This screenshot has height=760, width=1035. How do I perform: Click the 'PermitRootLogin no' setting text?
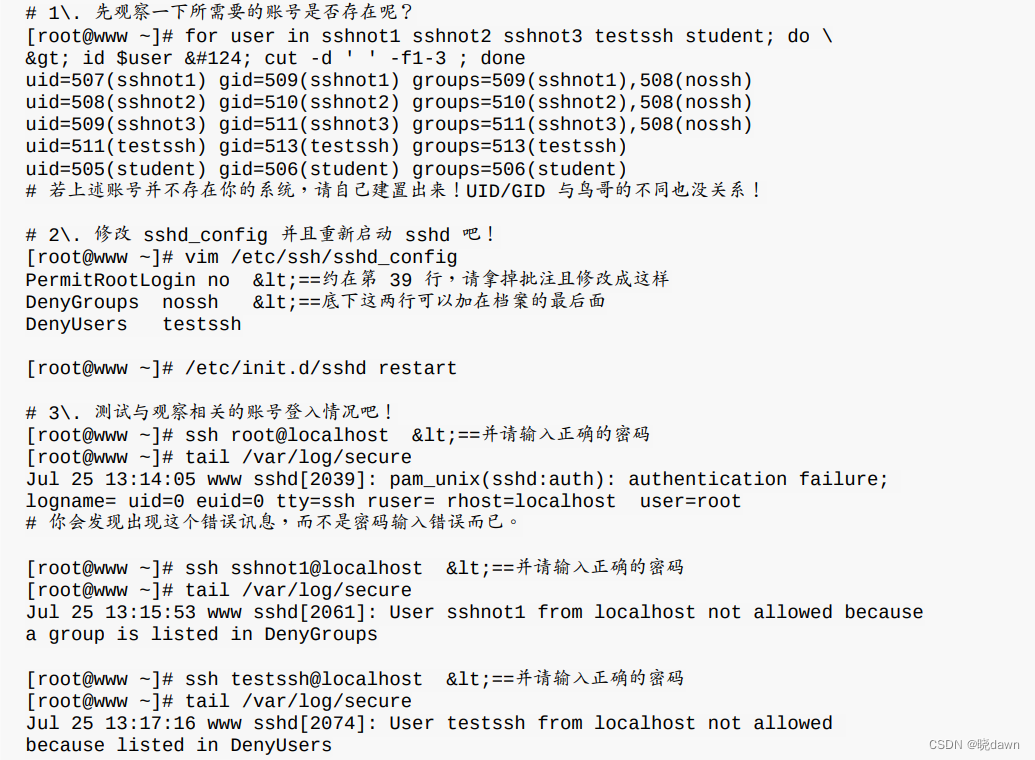click(127, 280)
